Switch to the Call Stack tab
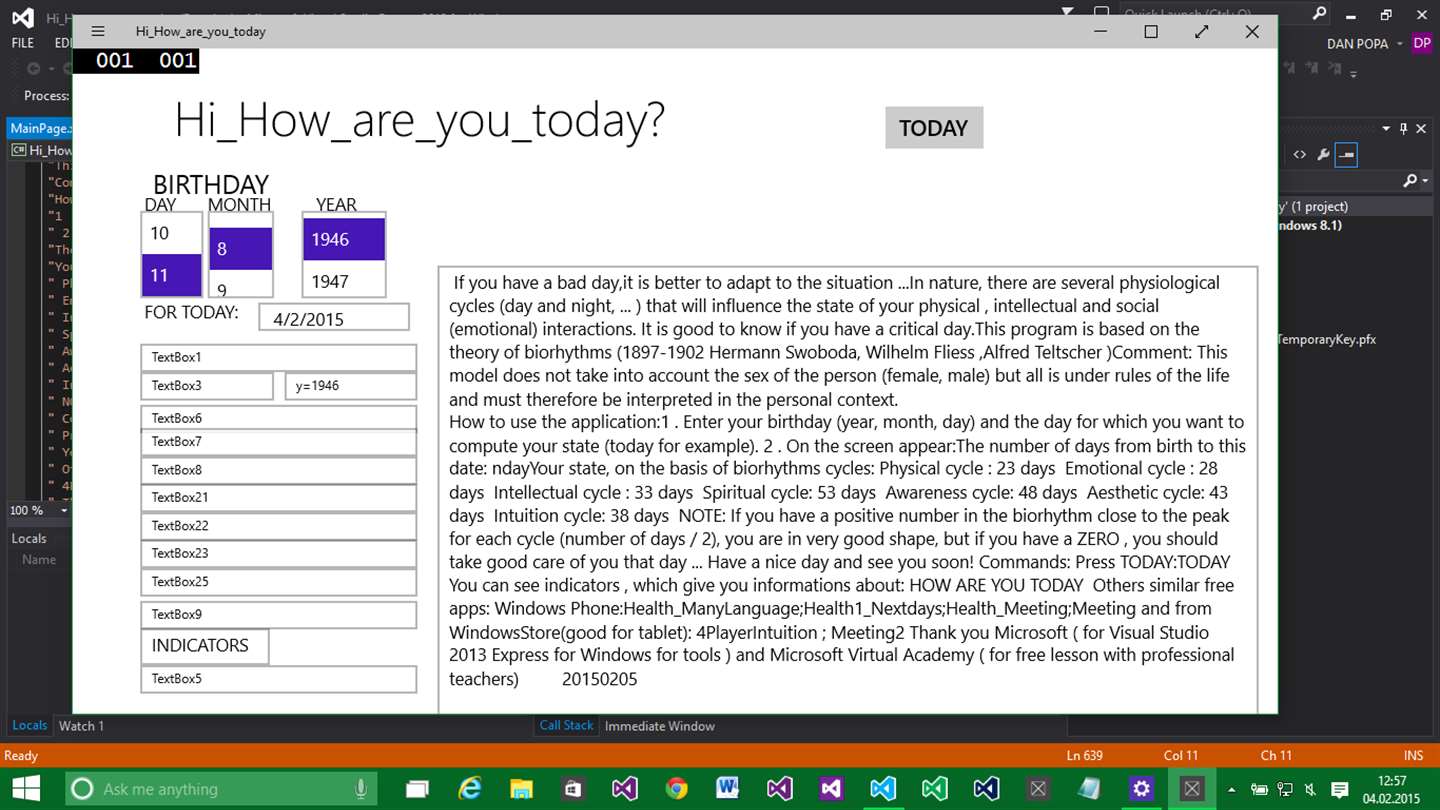The width and height of the screenshot is (1440, 810). pos(566,726)
